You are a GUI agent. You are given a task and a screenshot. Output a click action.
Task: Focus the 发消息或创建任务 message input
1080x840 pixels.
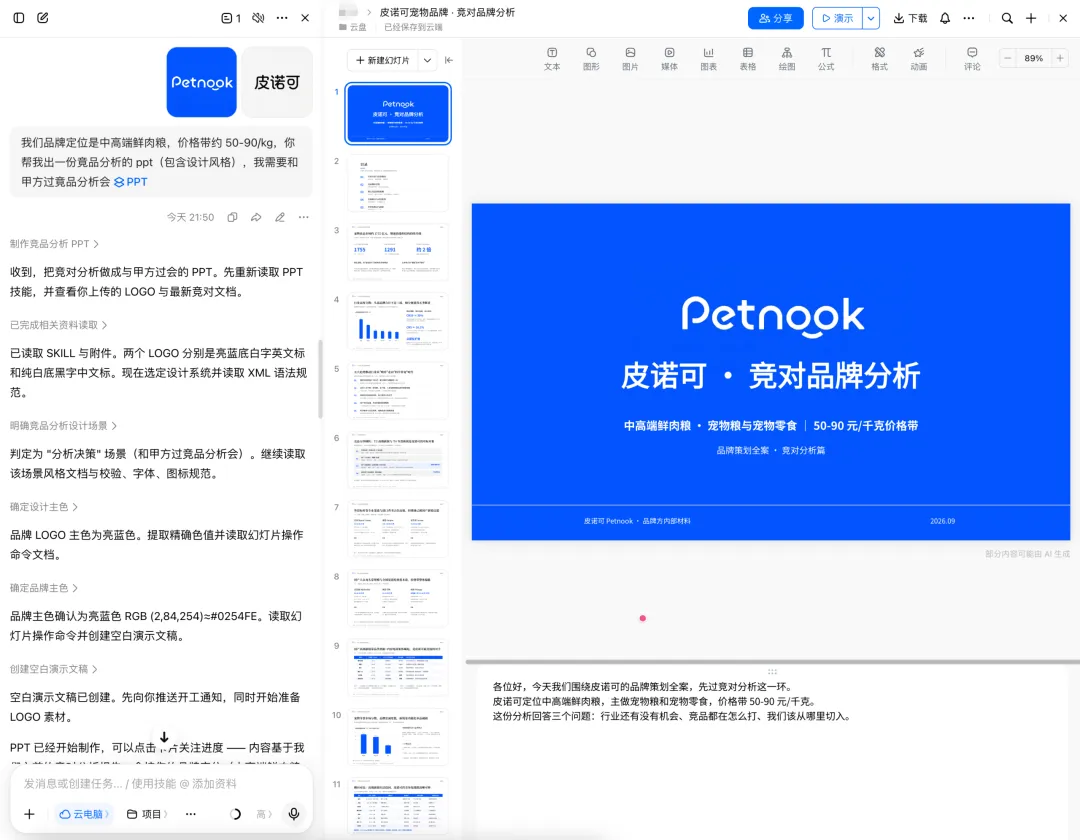161,784
